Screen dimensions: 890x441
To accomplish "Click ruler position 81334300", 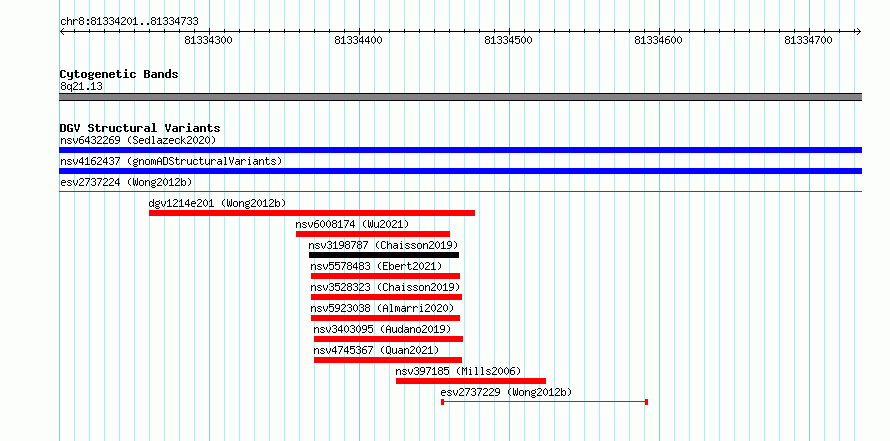I will click(x=209, y=40).
